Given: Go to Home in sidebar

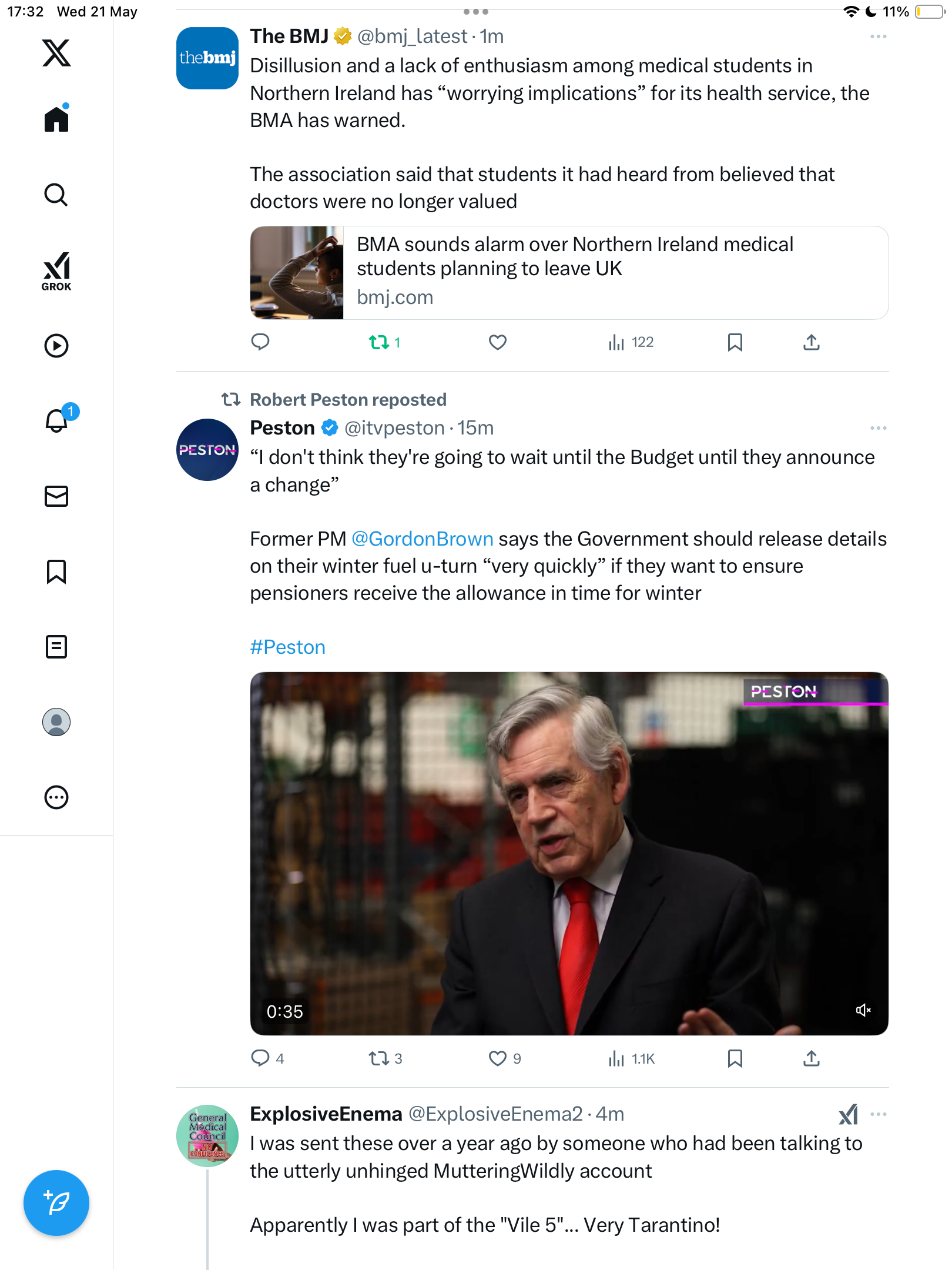Looking at the screenshot, I should tap(56, 118).
